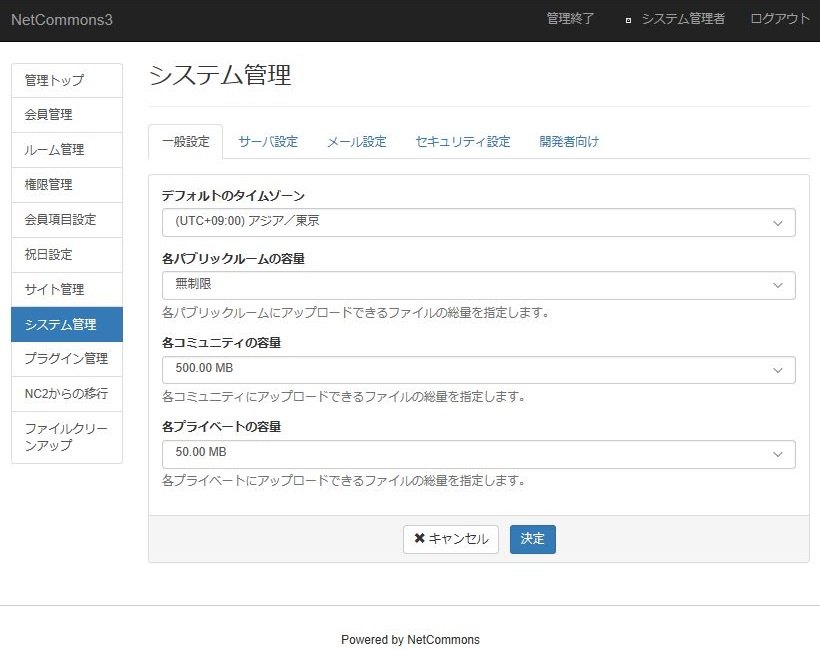Click the 決定 submit button
The height and width of the screenshot is (650, 820).
coord(532,539)
